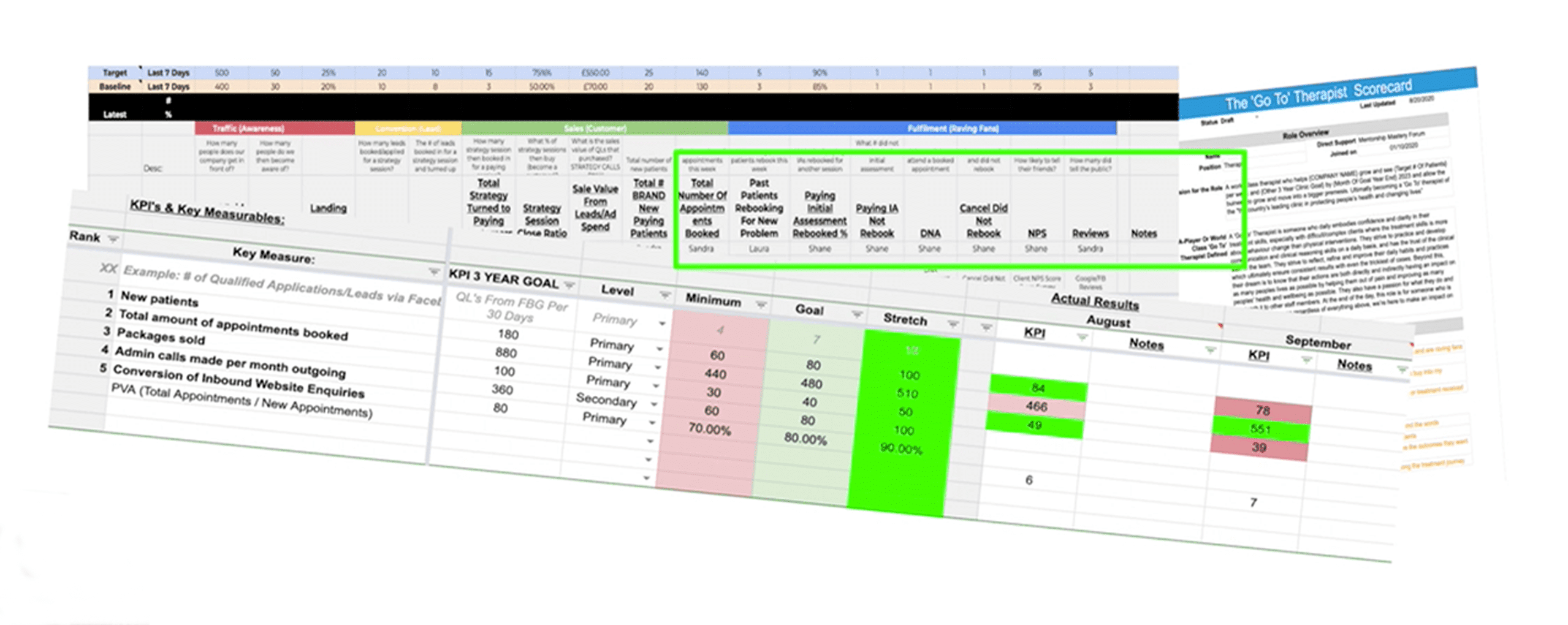The height and width of the screenshot is (625, 1568).
Task: Expand the Secondary Level dropdown for Admin calls
Action: (654, 404)
